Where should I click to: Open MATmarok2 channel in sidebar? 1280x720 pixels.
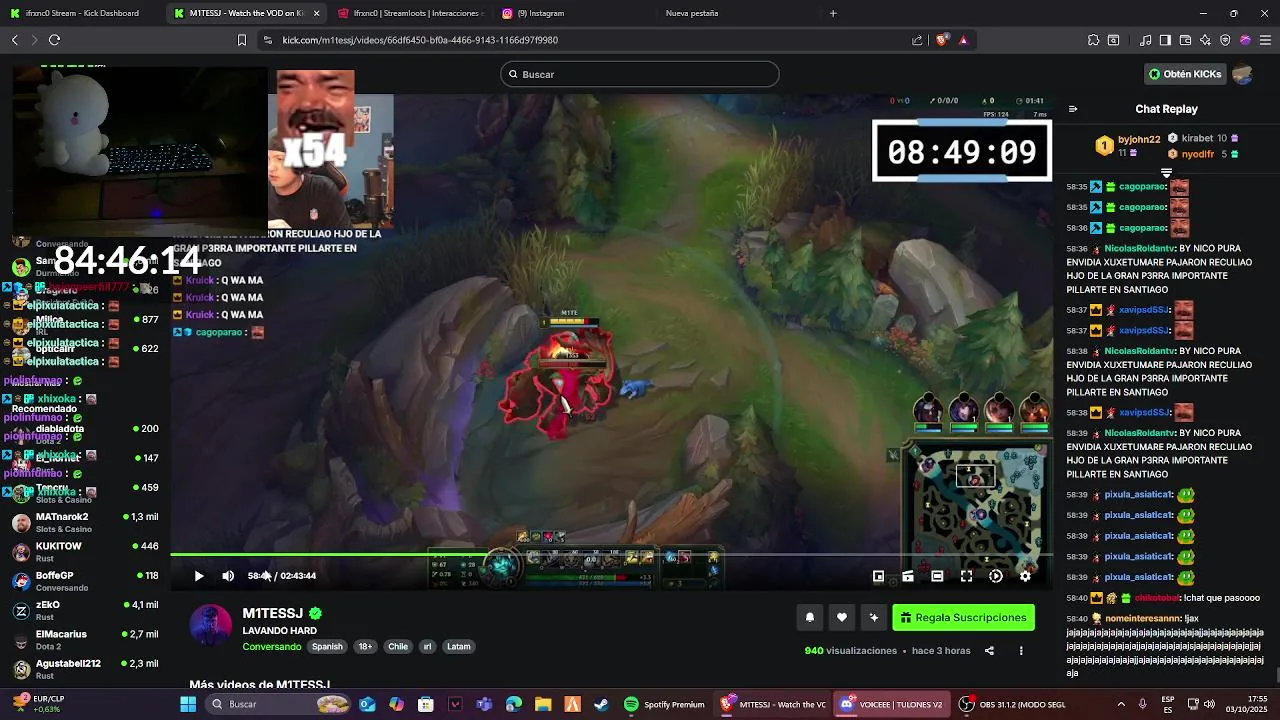[x=85, y=522]
